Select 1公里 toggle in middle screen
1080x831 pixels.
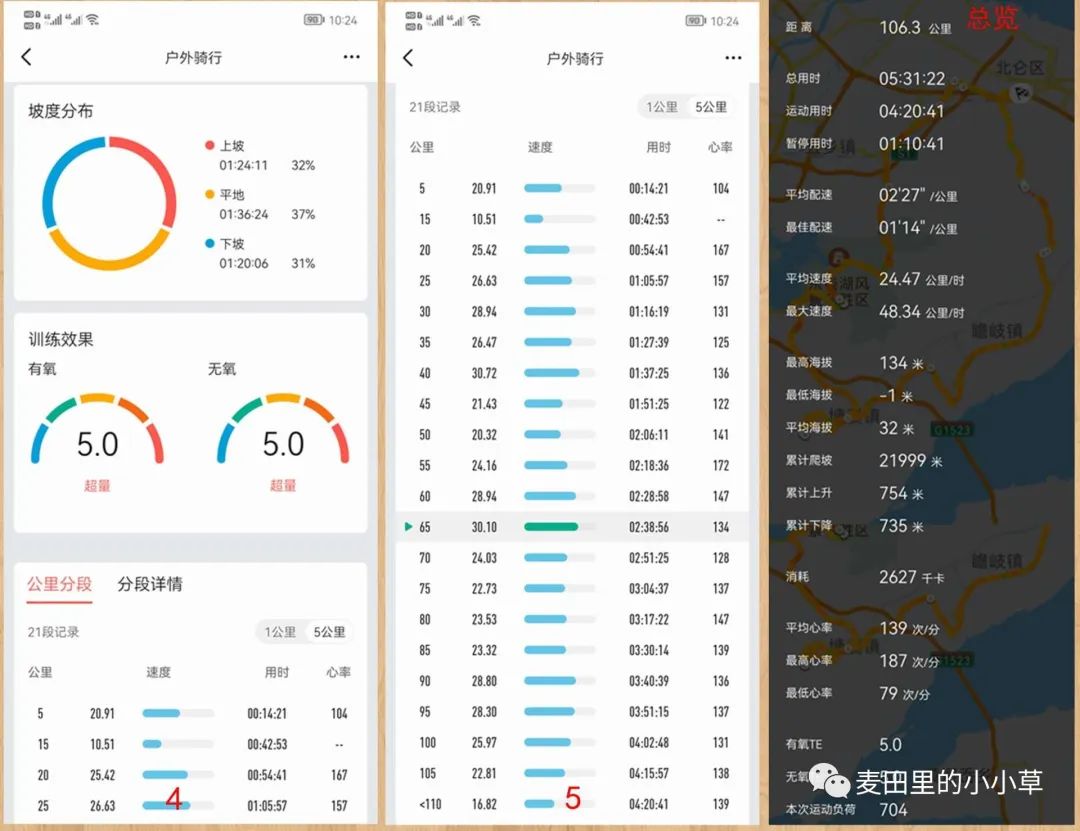pyautogui.click(x=662, y=107)
